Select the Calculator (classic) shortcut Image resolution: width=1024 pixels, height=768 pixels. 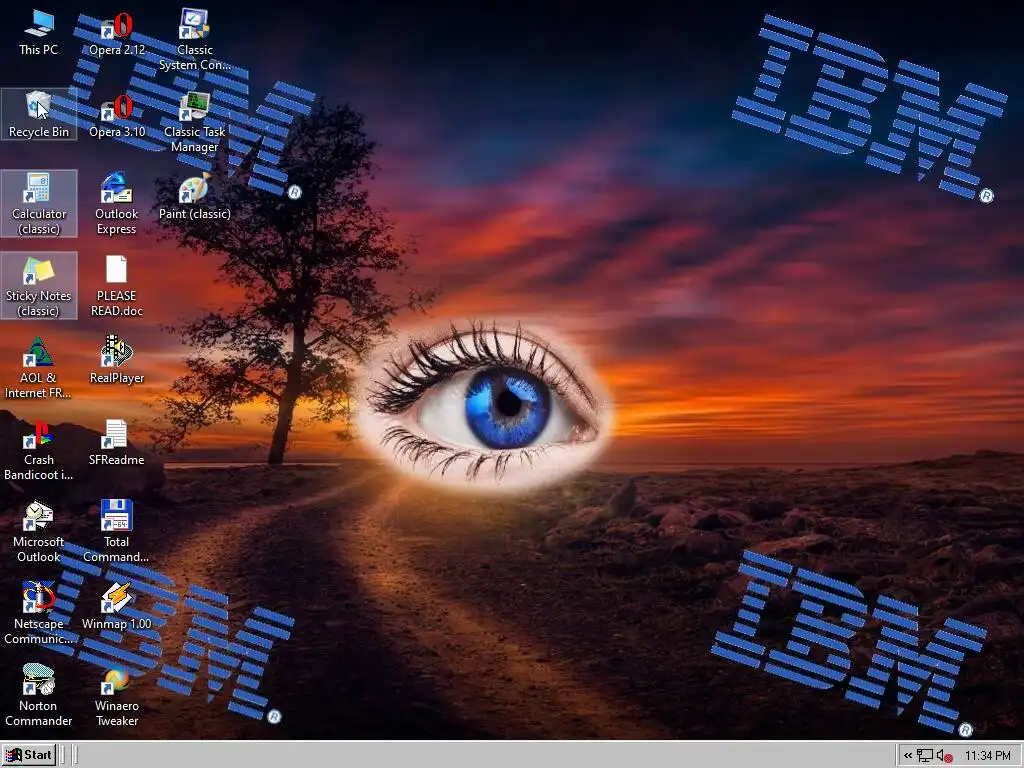(39, 203)
